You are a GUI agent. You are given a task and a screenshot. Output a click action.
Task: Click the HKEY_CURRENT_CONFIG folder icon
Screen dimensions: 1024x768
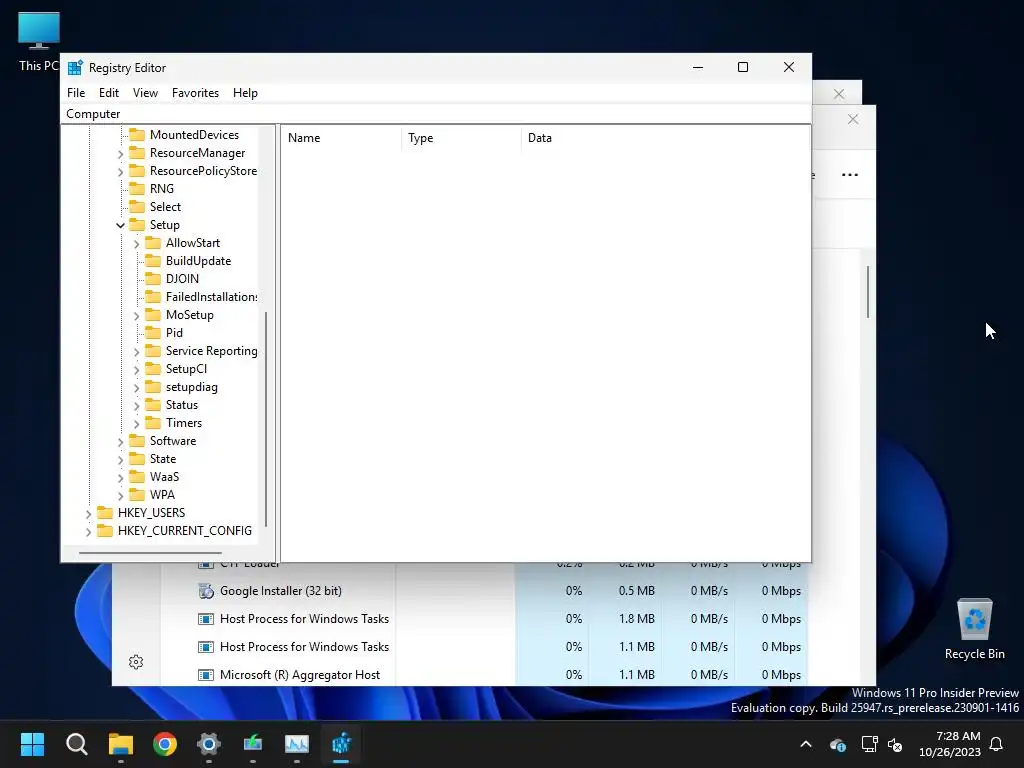tap(105, 530)
